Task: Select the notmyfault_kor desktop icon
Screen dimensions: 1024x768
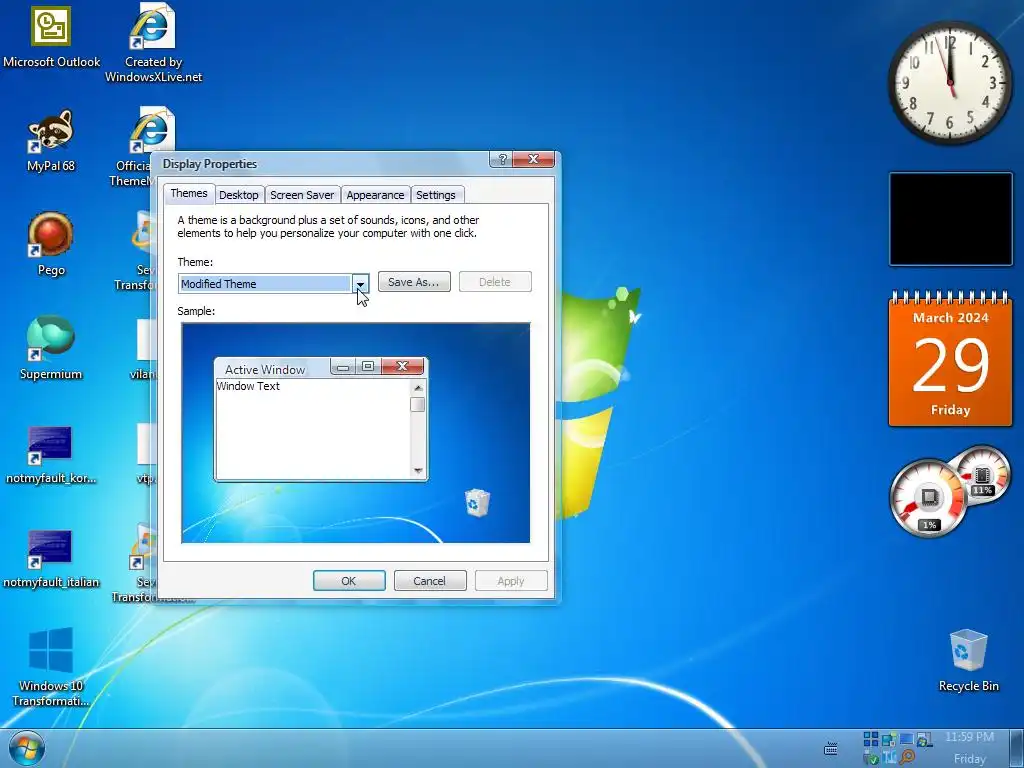Action: point(51,455)
